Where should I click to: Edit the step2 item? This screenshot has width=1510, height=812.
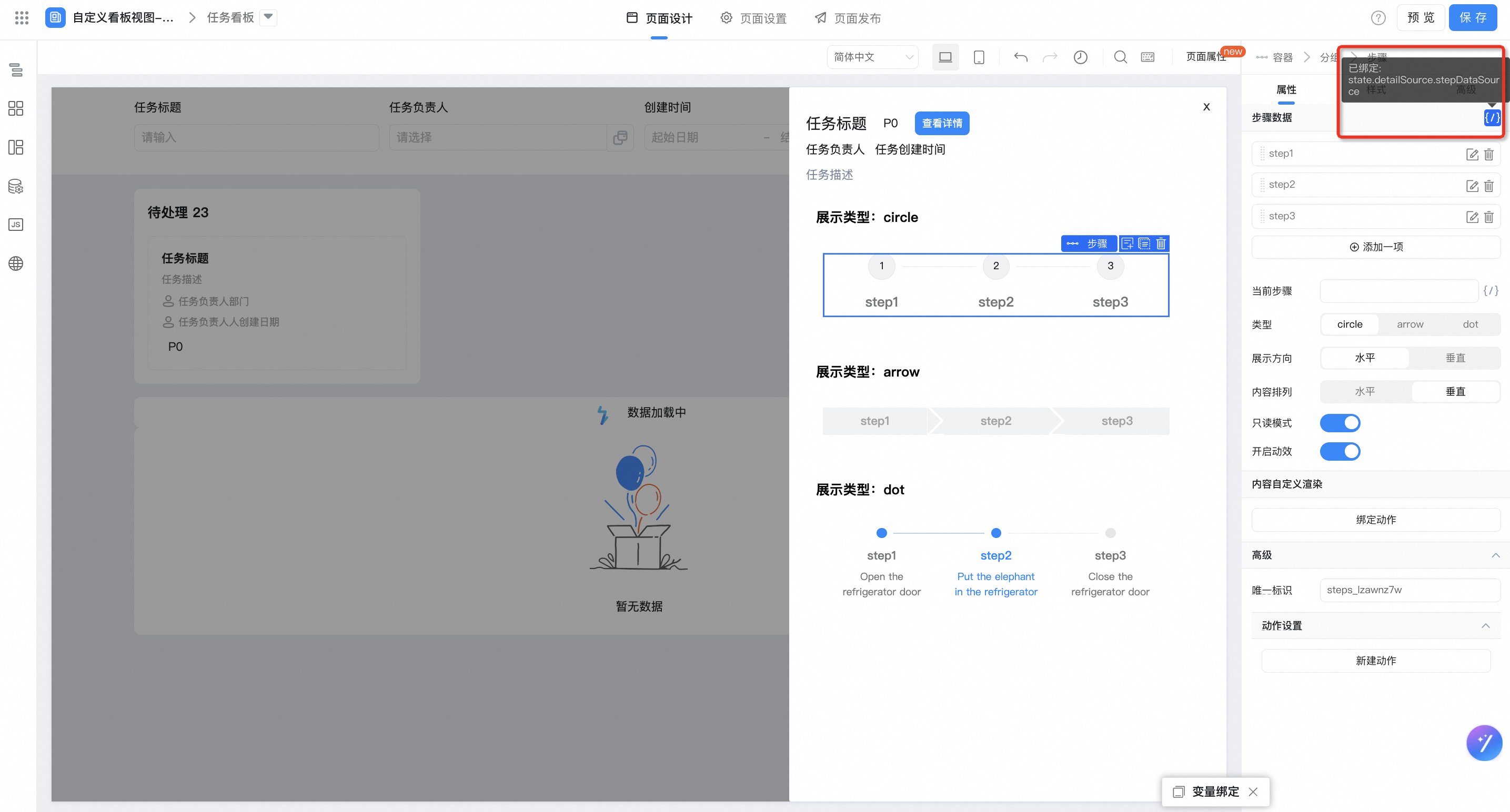[x=1472, y=186]
